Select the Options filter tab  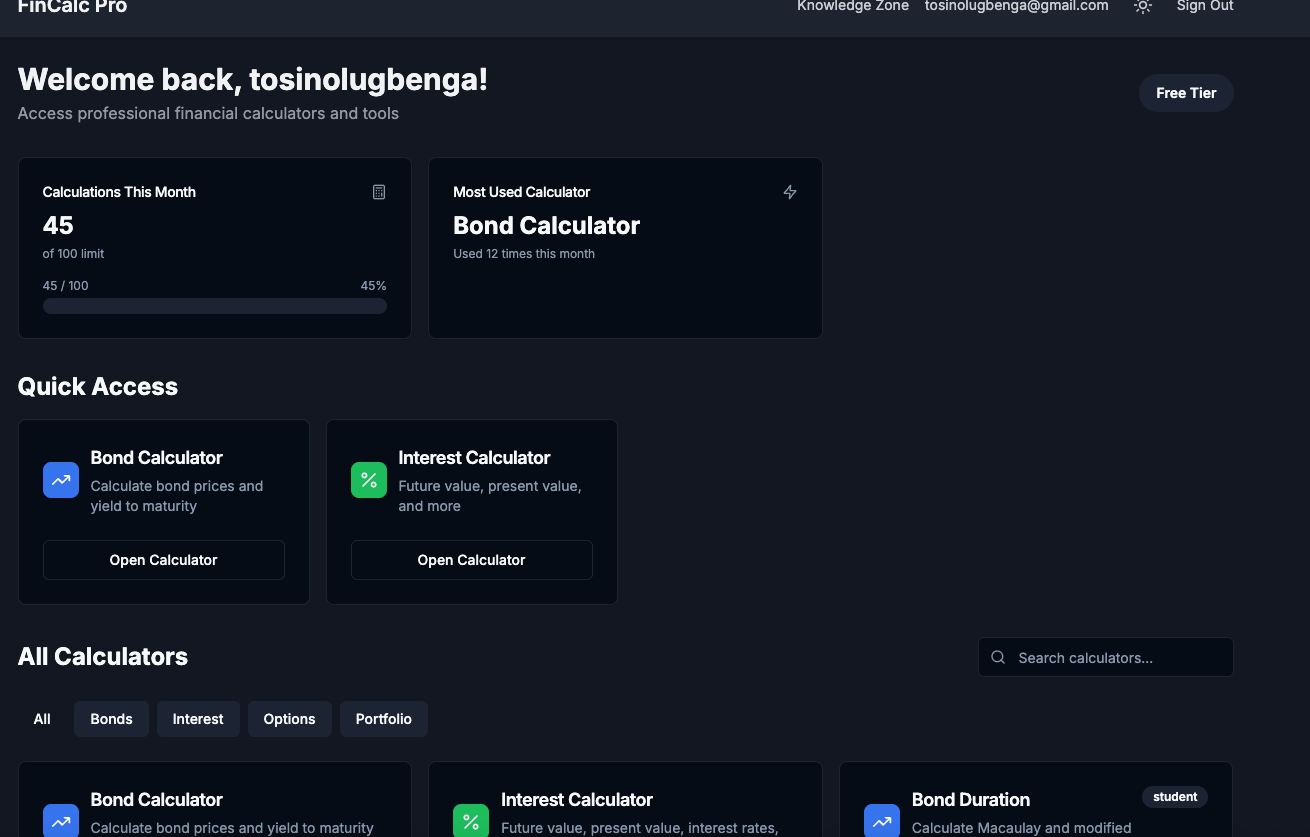[290, 719]
